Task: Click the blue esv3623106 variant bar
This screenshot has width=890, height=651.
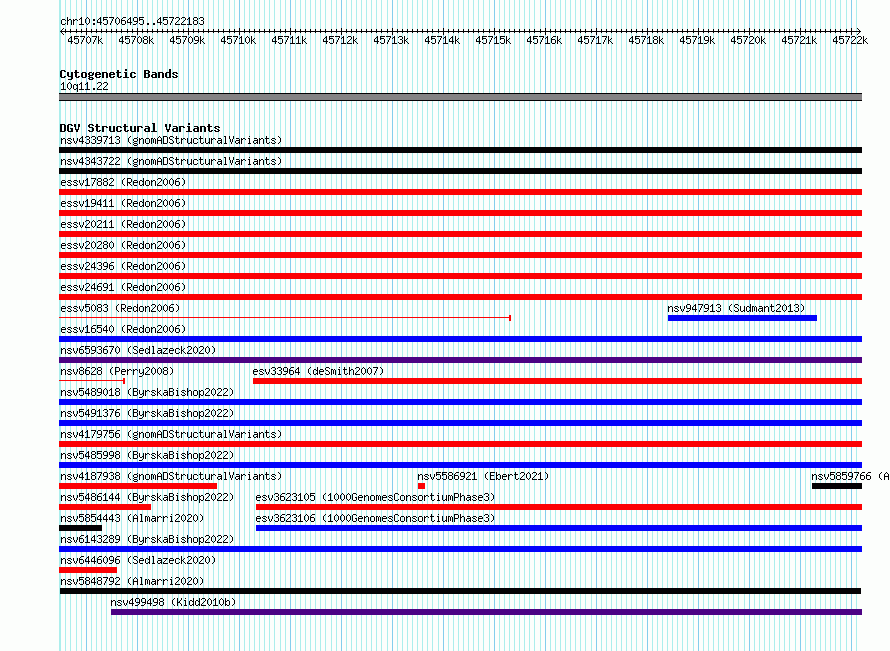Action: pyautogui.click(x=559, y=528)
